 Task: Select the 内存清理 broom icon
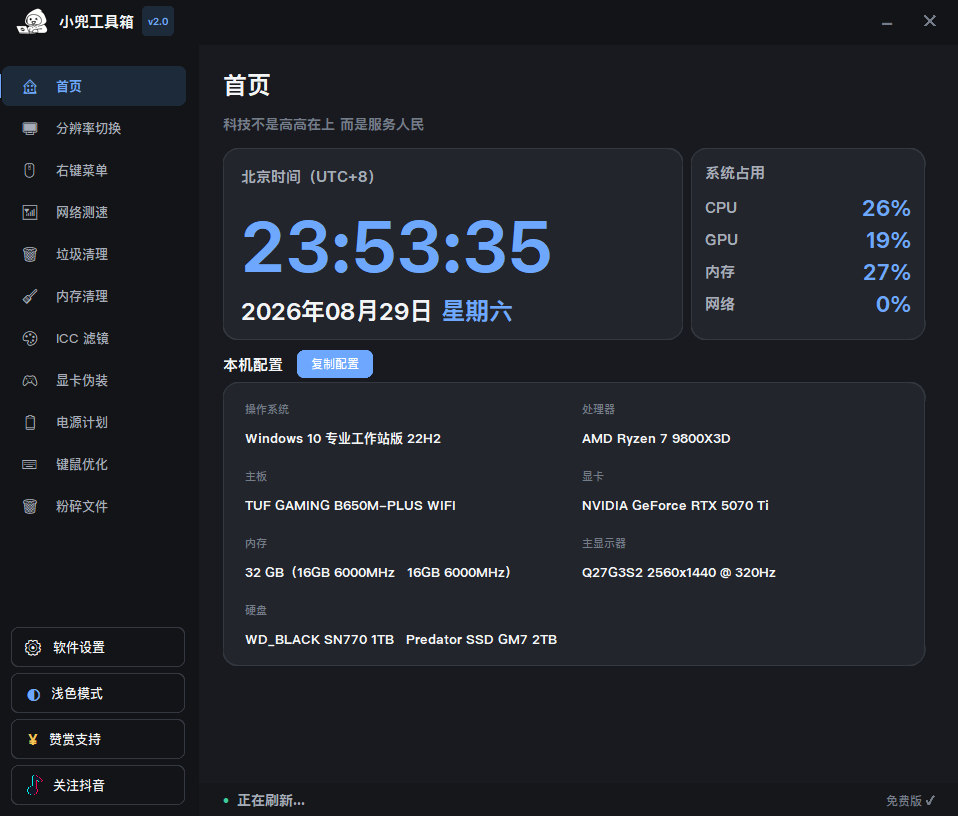click(30, 296)
